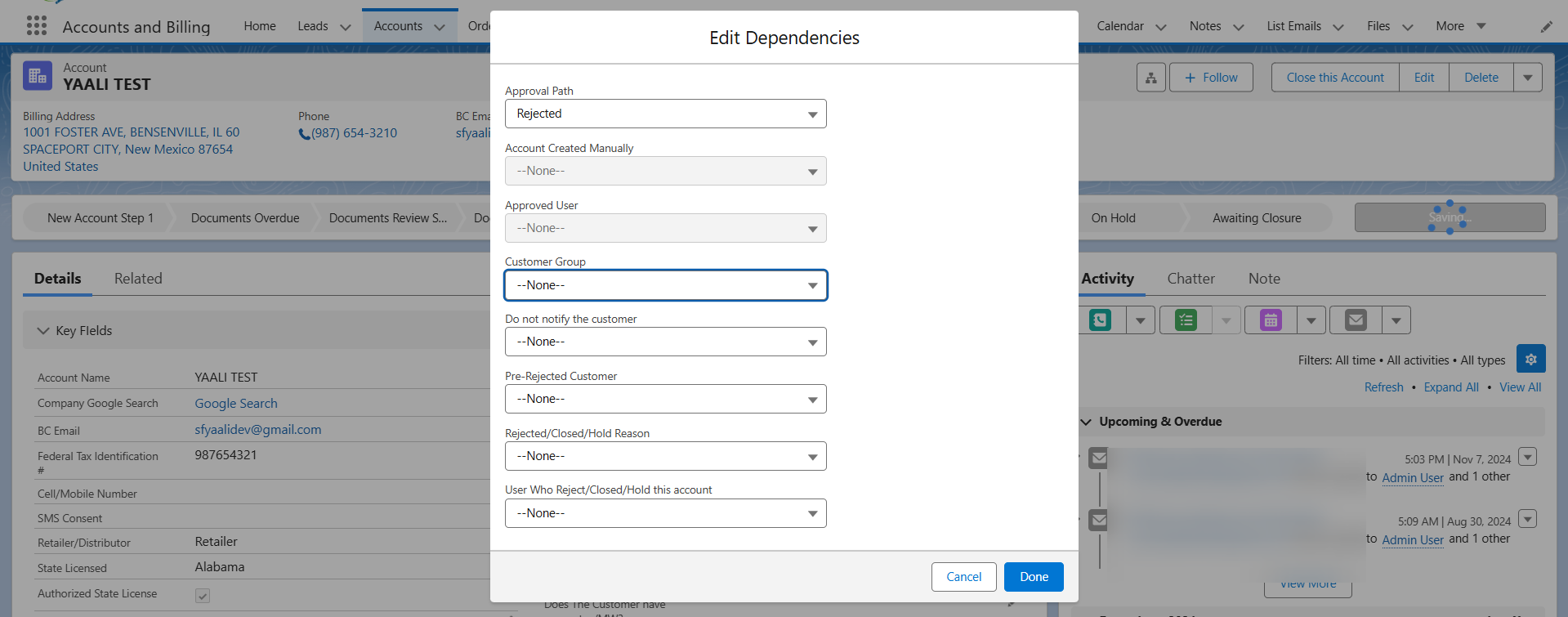
Task: Open the account hierarchy icon button
Action: coord(1150,78)
